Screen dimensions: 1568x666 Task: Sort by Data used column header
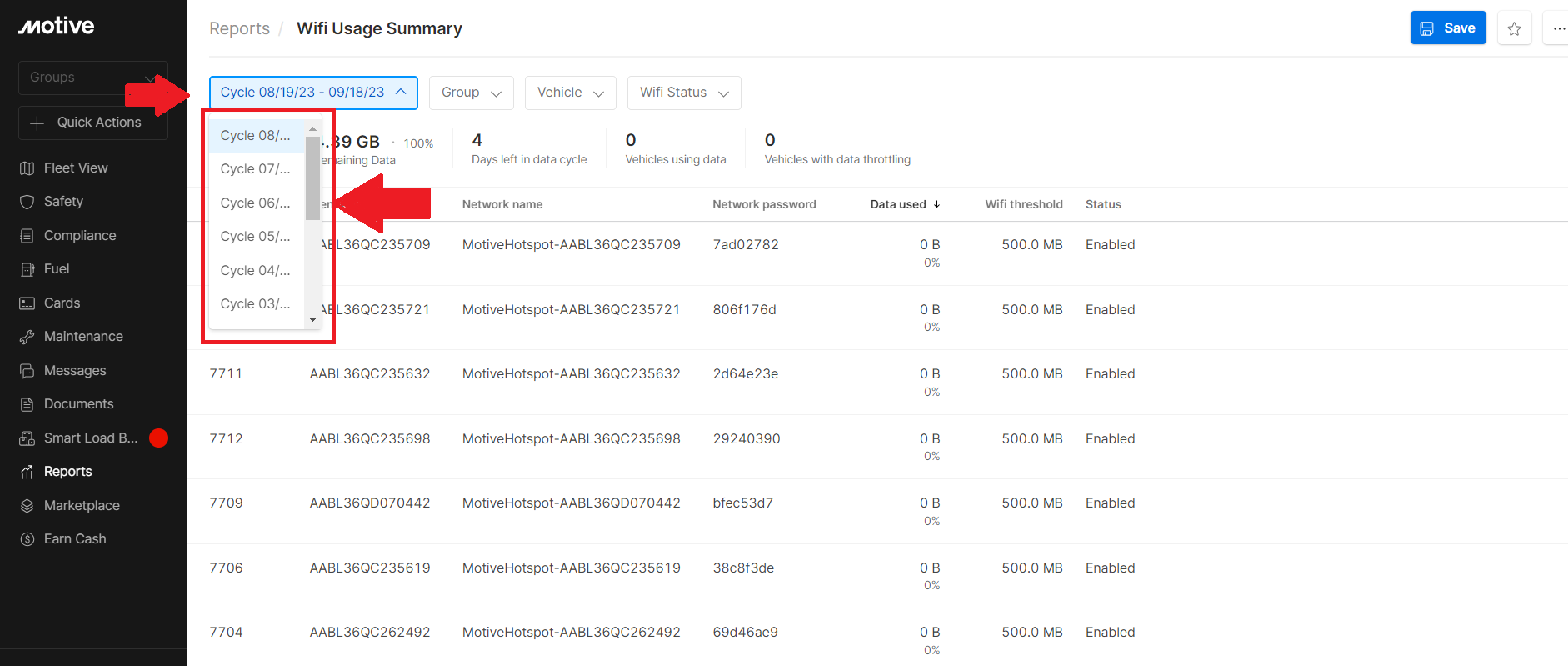point(898,204)
